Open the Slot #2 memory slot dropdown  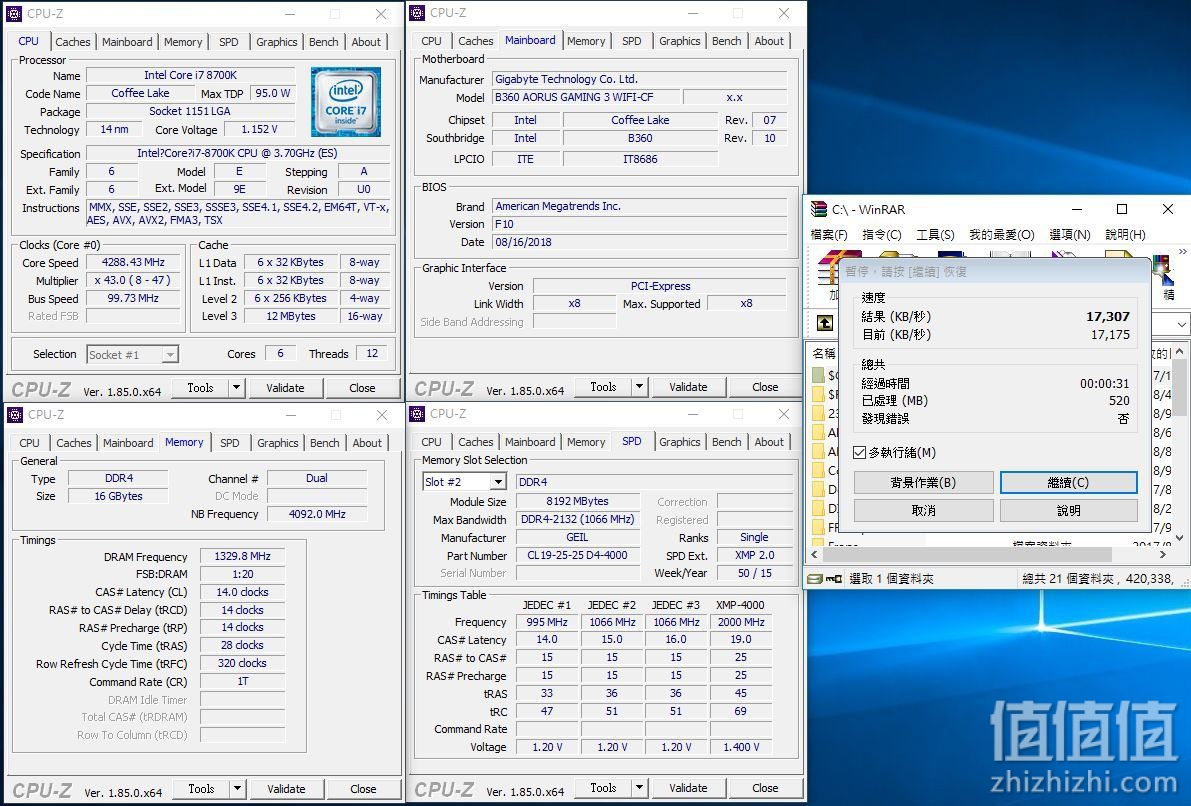(x=498, y=482)
